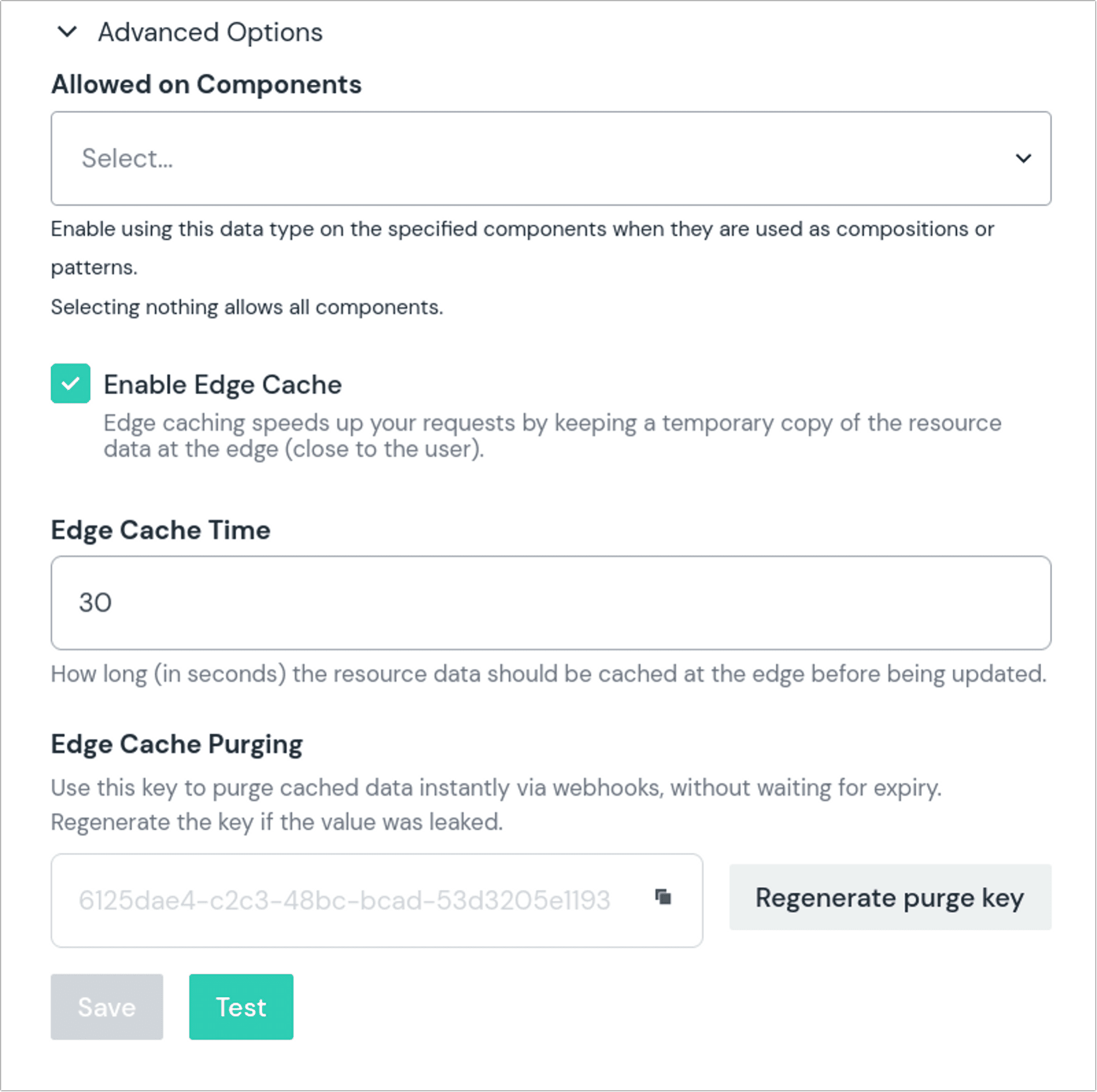Viewport: 1097px width, 1092px height.
Task: Click the value 30 in cache time
Action: click(x=95, y=603)
